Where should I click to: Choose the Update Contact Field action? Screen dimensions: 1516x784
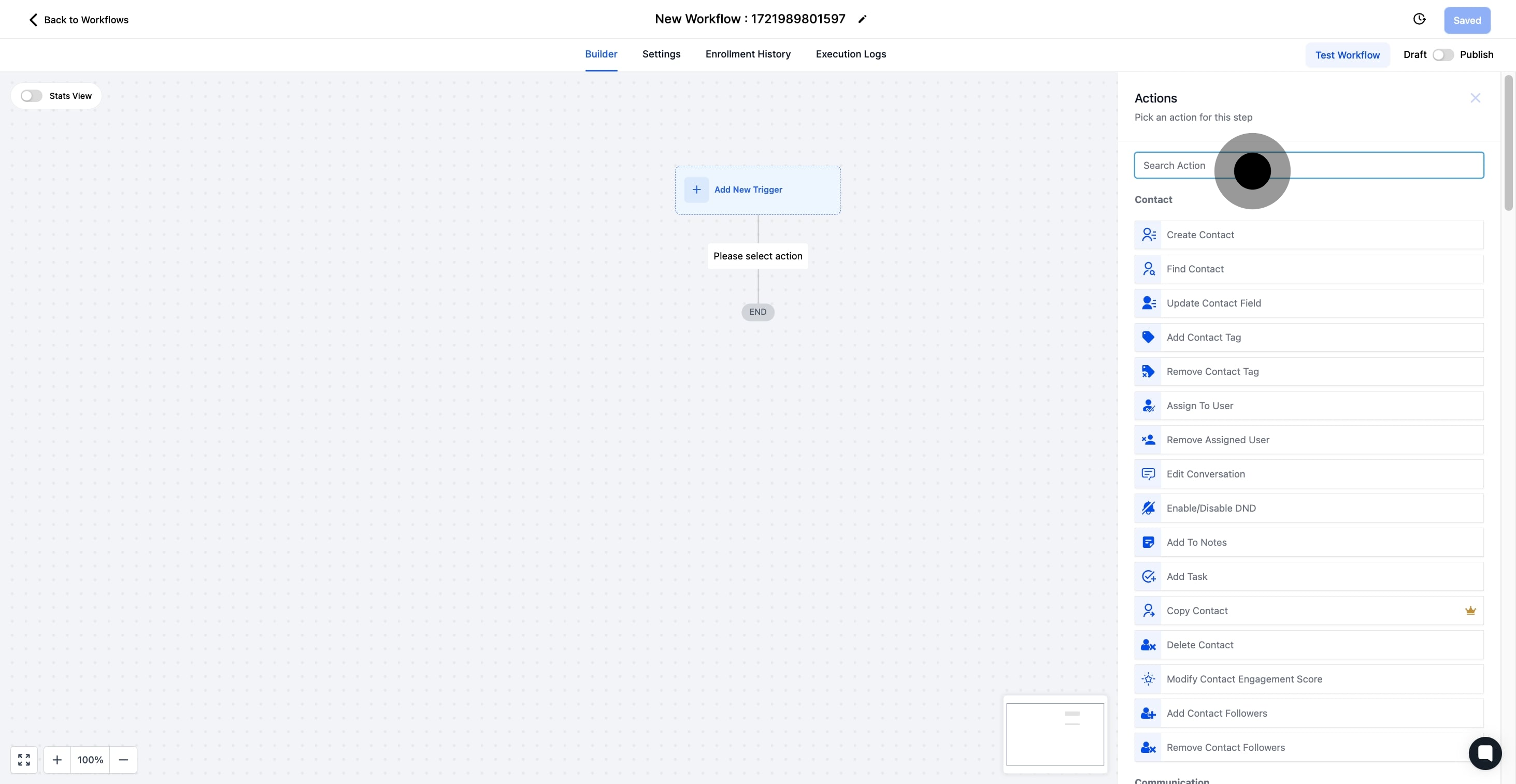click(x=1308, y=303)
